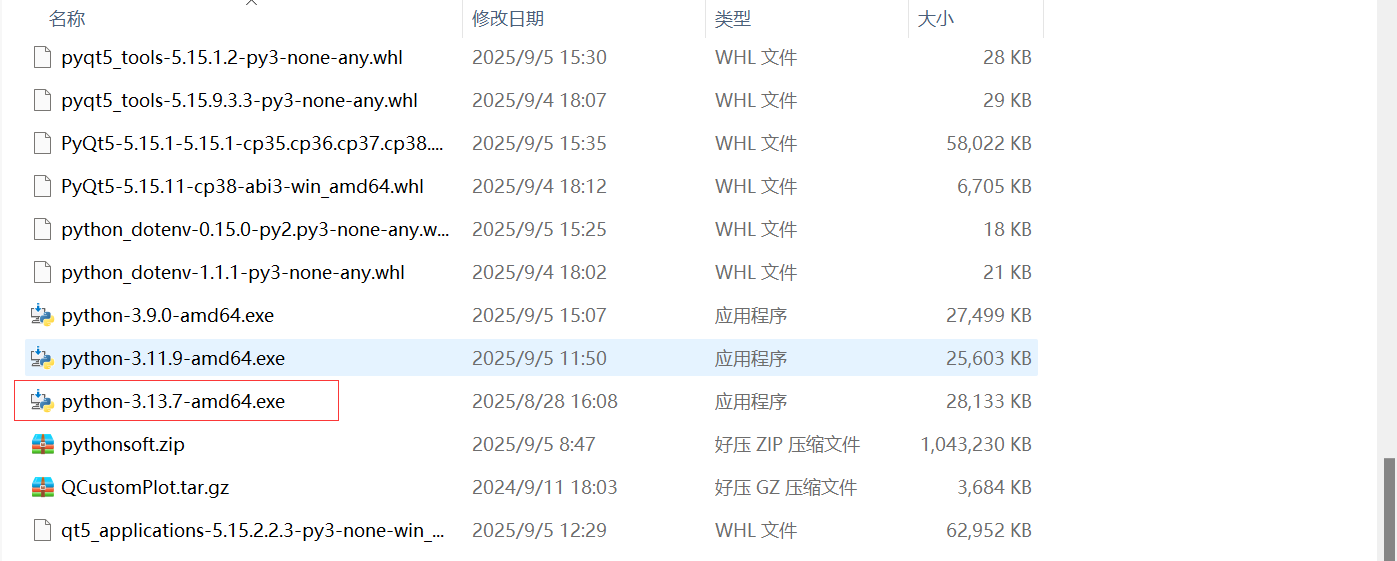The height and width of the screenshot is (561, 1397).
Task: Click the python_dotenv-0.15.0 file icon
Action: [x=41, y=229]
